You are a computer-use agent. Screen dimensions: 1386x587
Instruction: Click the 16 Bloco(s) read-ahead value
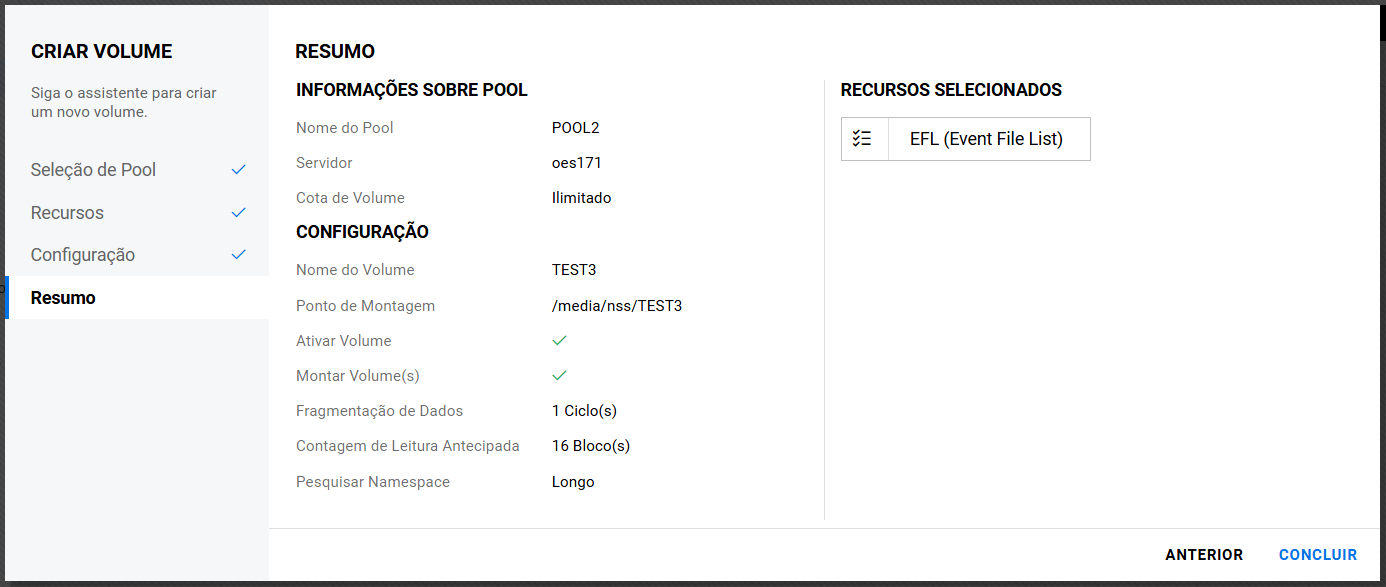click(591, 446)
